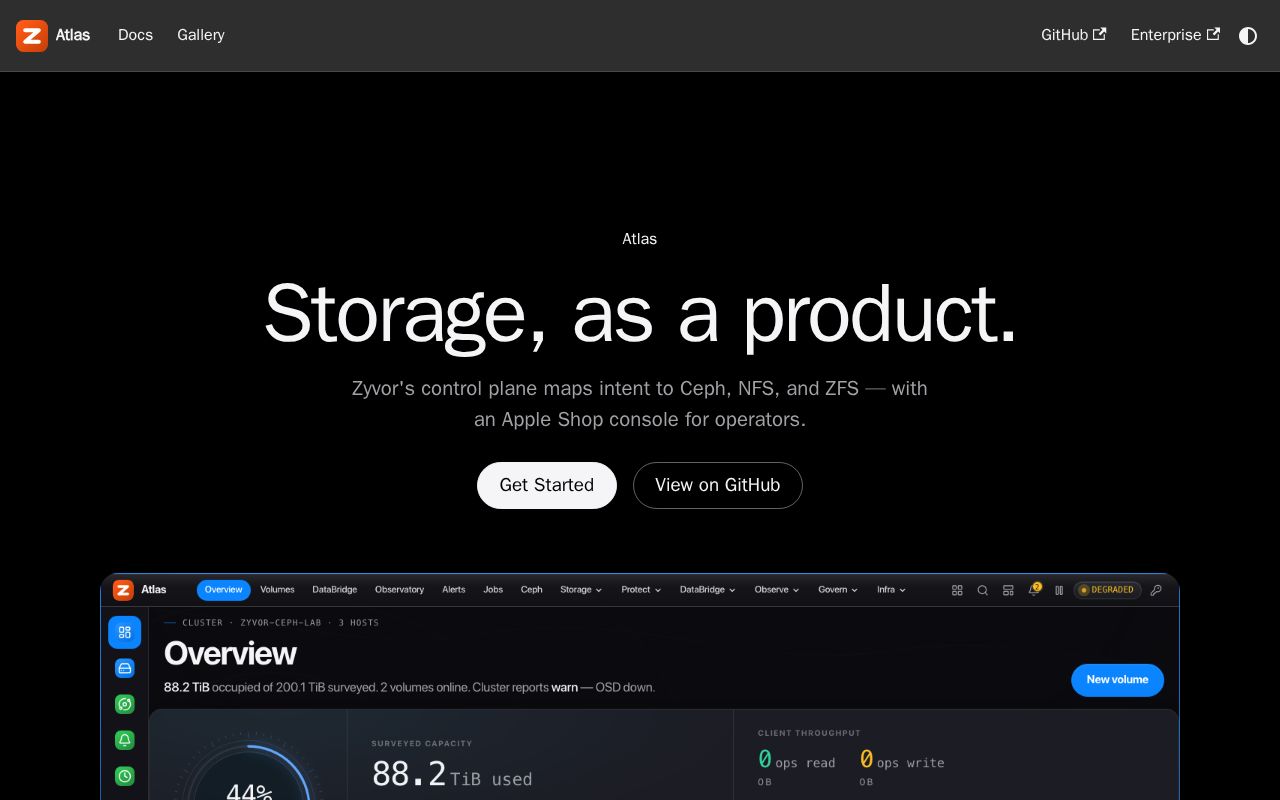Open the Docs page
The width and height of the screenshot is (1280, 800).
tap(135, 35)
